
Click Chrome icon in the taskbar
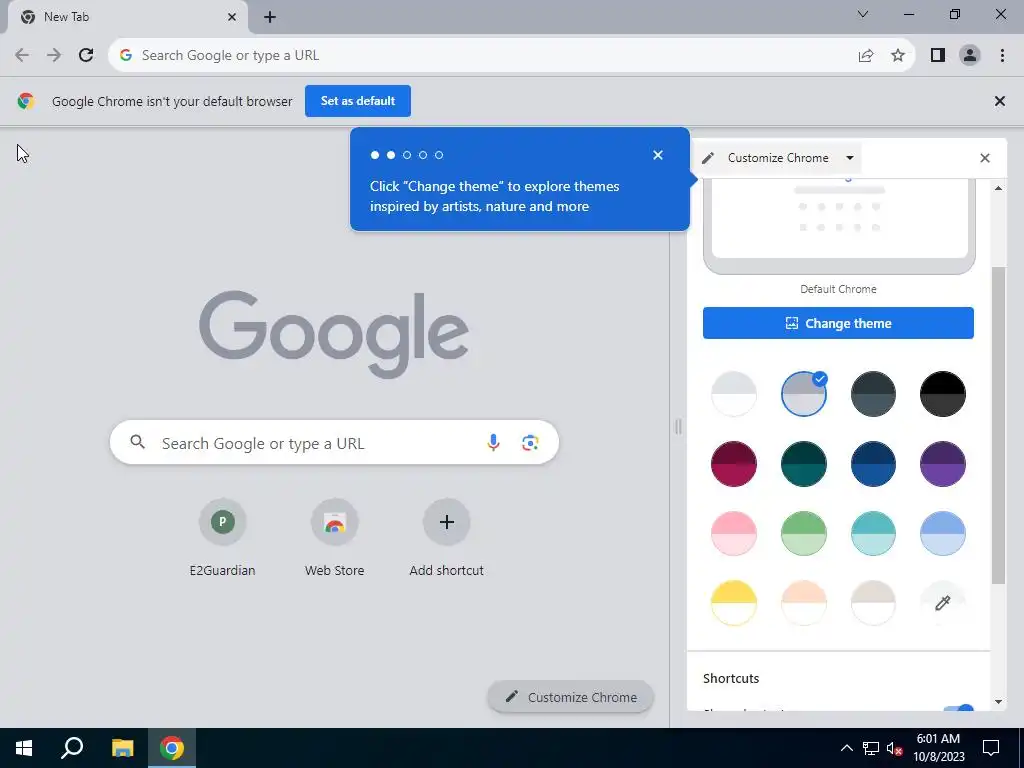coord(172,748)
